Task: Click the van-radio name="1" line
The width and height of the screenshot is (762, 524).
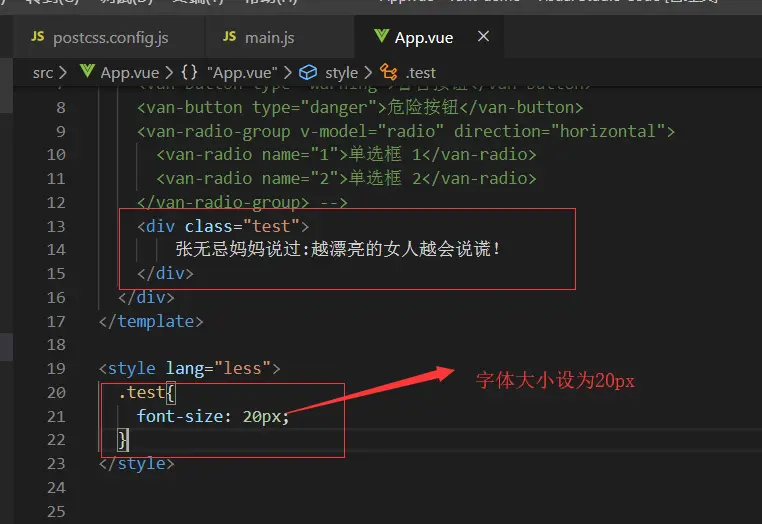Action: tap(346, 155)
